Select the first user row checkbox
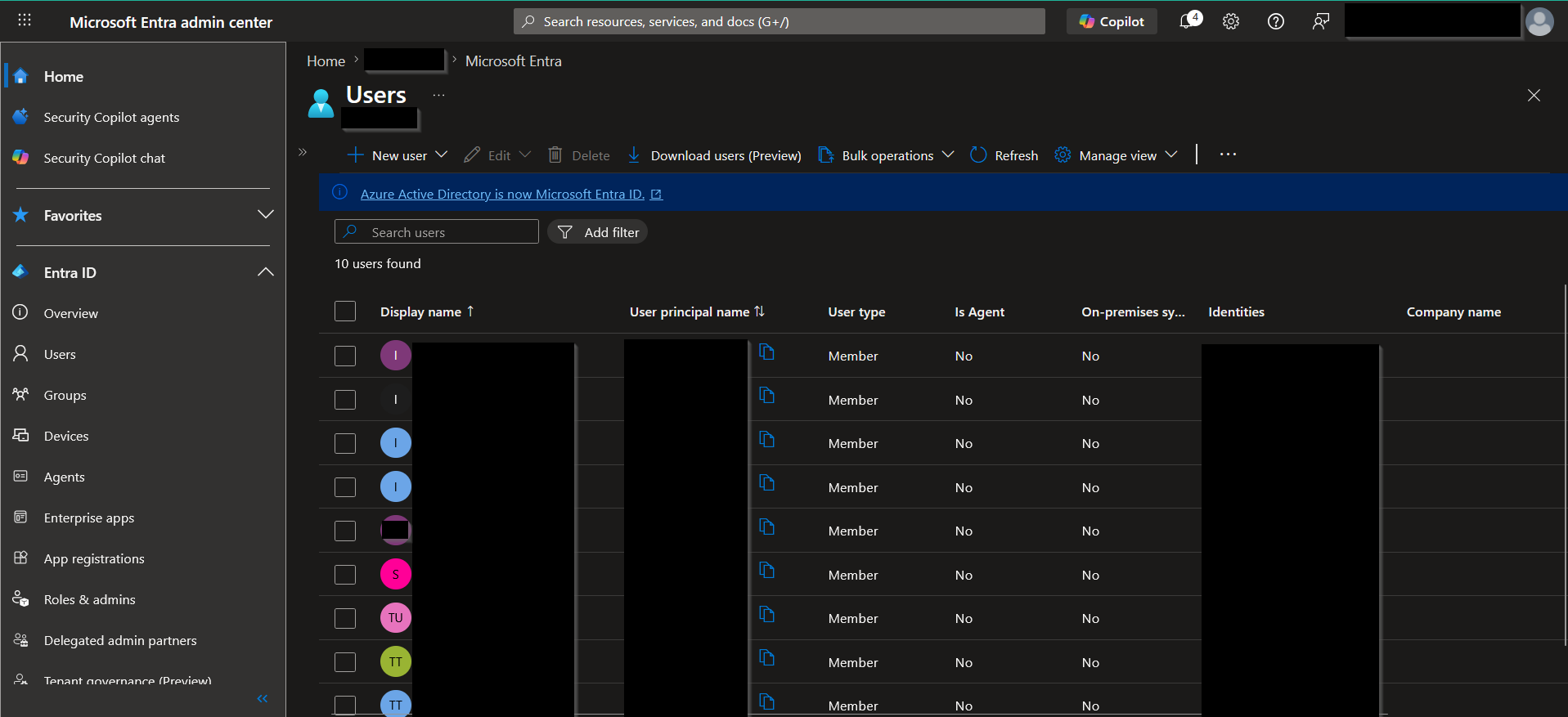This screenshot has height=717, width=1568. [x=345, y=356]
